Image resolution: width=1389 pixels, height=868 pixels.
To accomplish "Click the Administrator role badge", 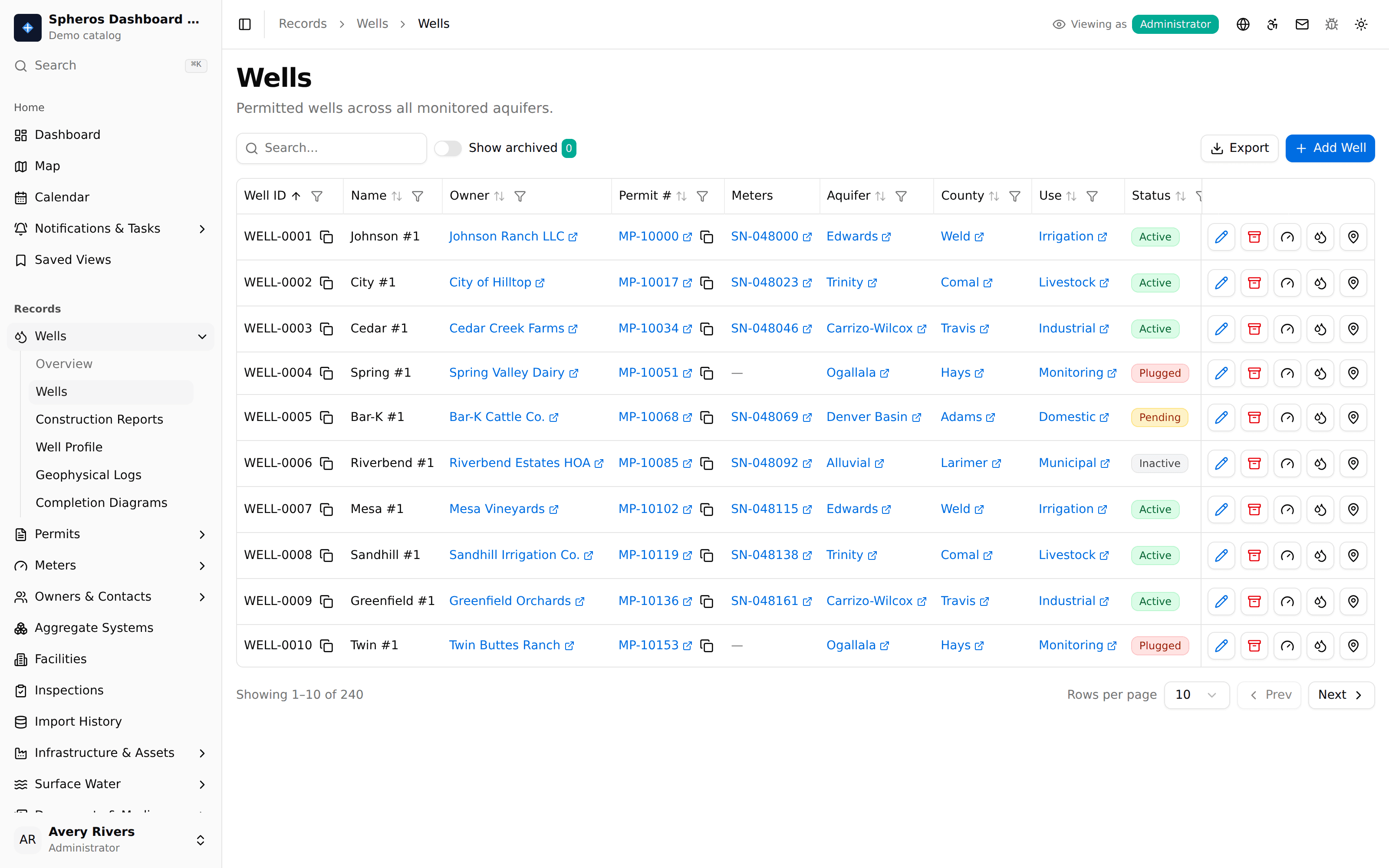I will 1175,24.
